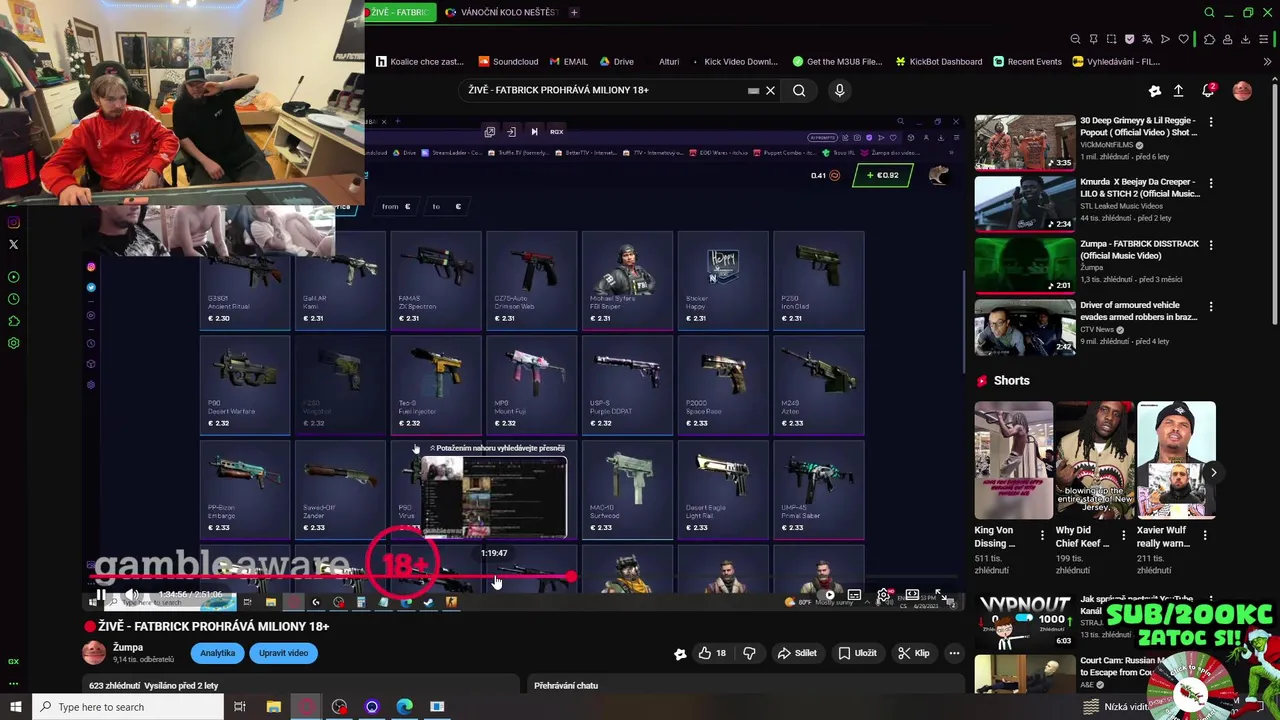
Task: Enter fullscreen in the video player
Action: tap(941, 595)
